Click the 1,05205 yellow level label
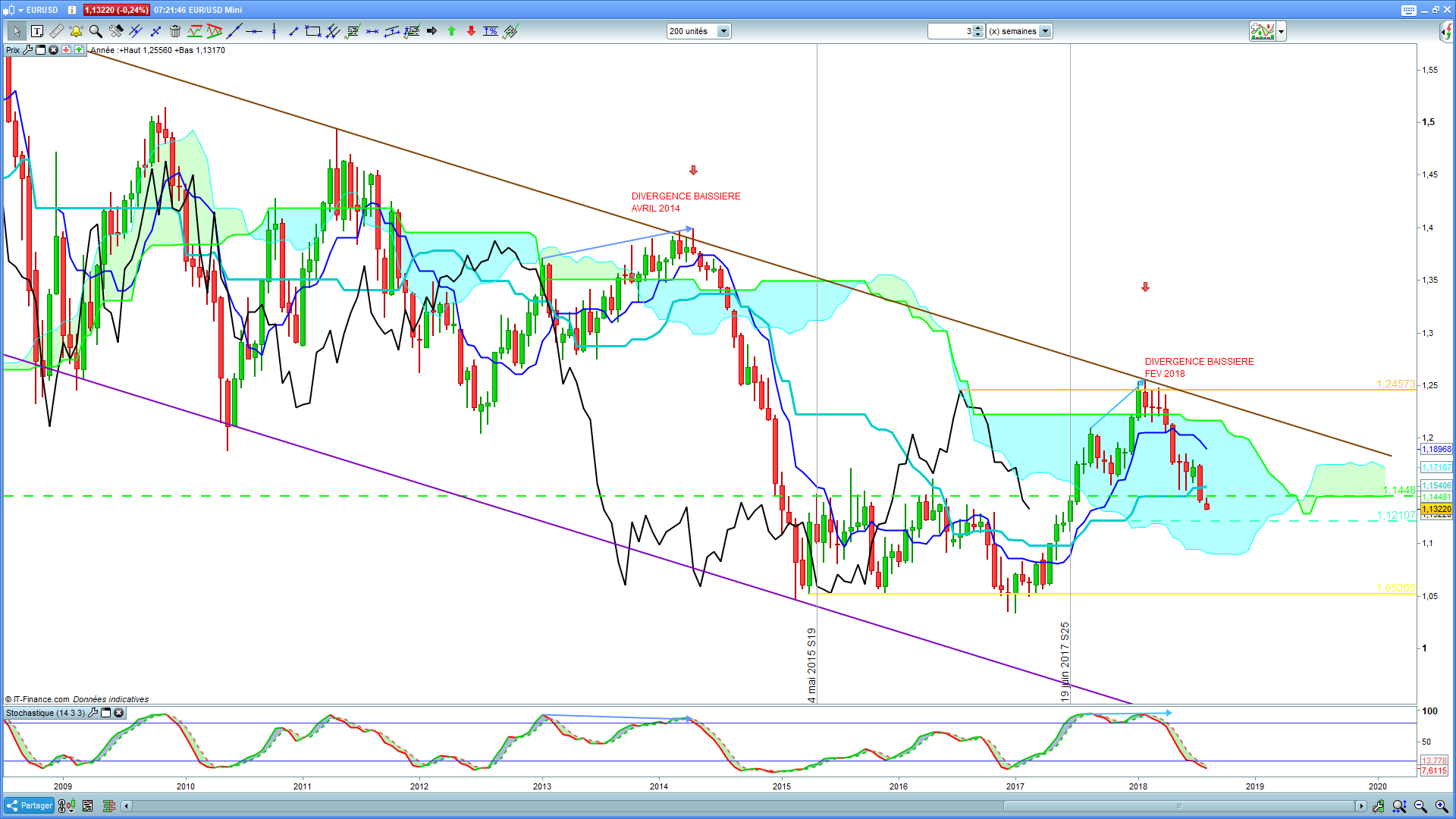Viewport: 1456px width, 819px height. [1395, 588]
